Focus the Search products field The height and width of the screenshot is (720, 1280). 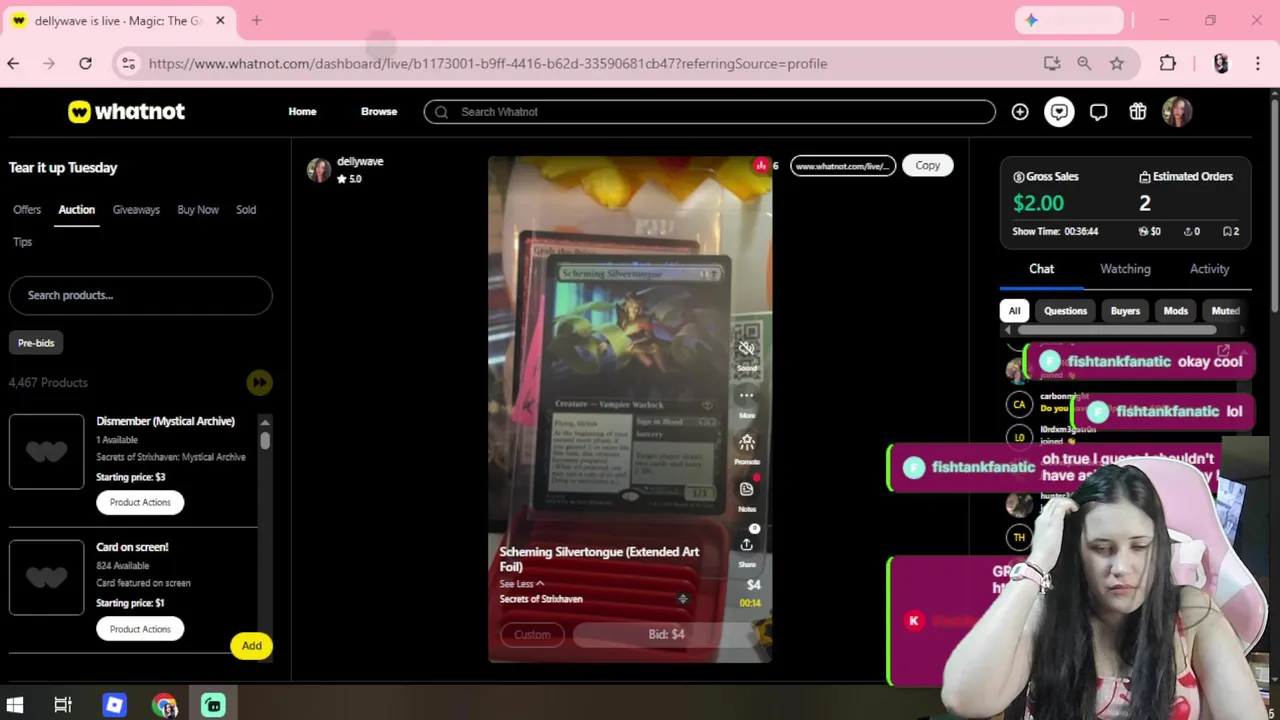point(141,295)
